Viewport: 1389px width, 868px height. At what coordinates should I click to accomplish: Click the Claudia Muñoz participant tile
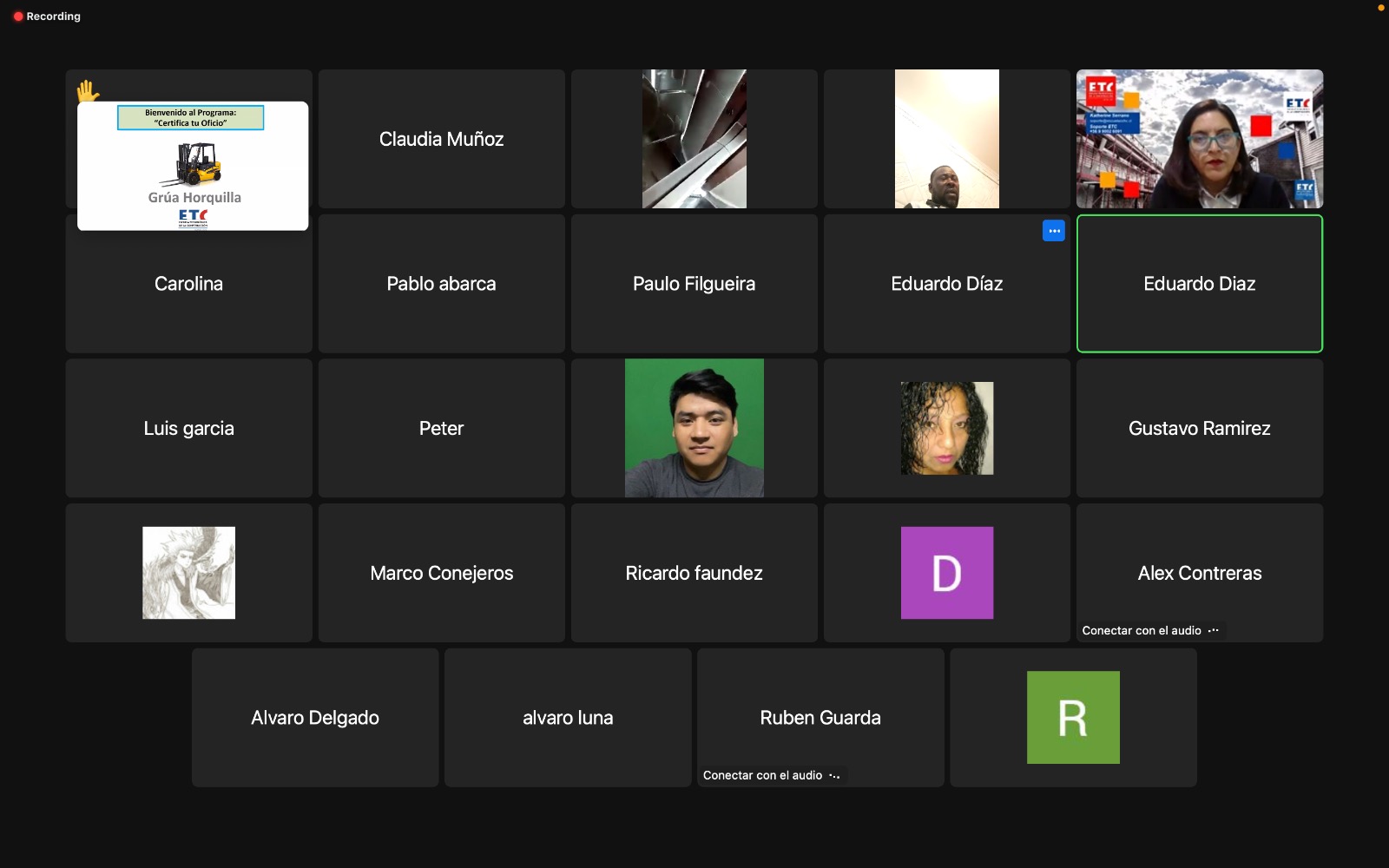441,139
